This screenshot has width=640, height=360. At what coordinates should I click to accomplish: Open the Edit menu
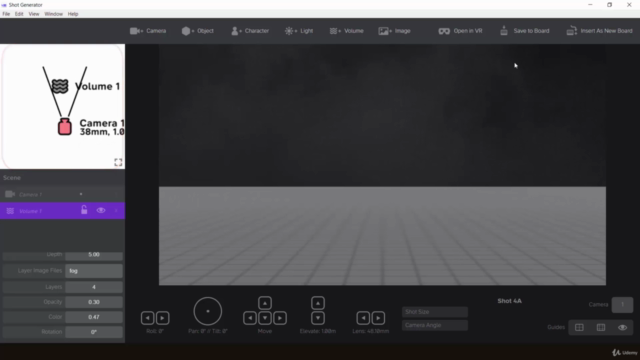pos(19,14)
